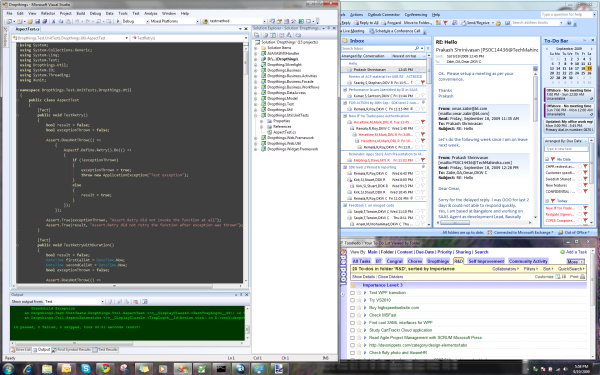Click the Show Details link in Toodledo
600x375 pixels.
point(363,276)
